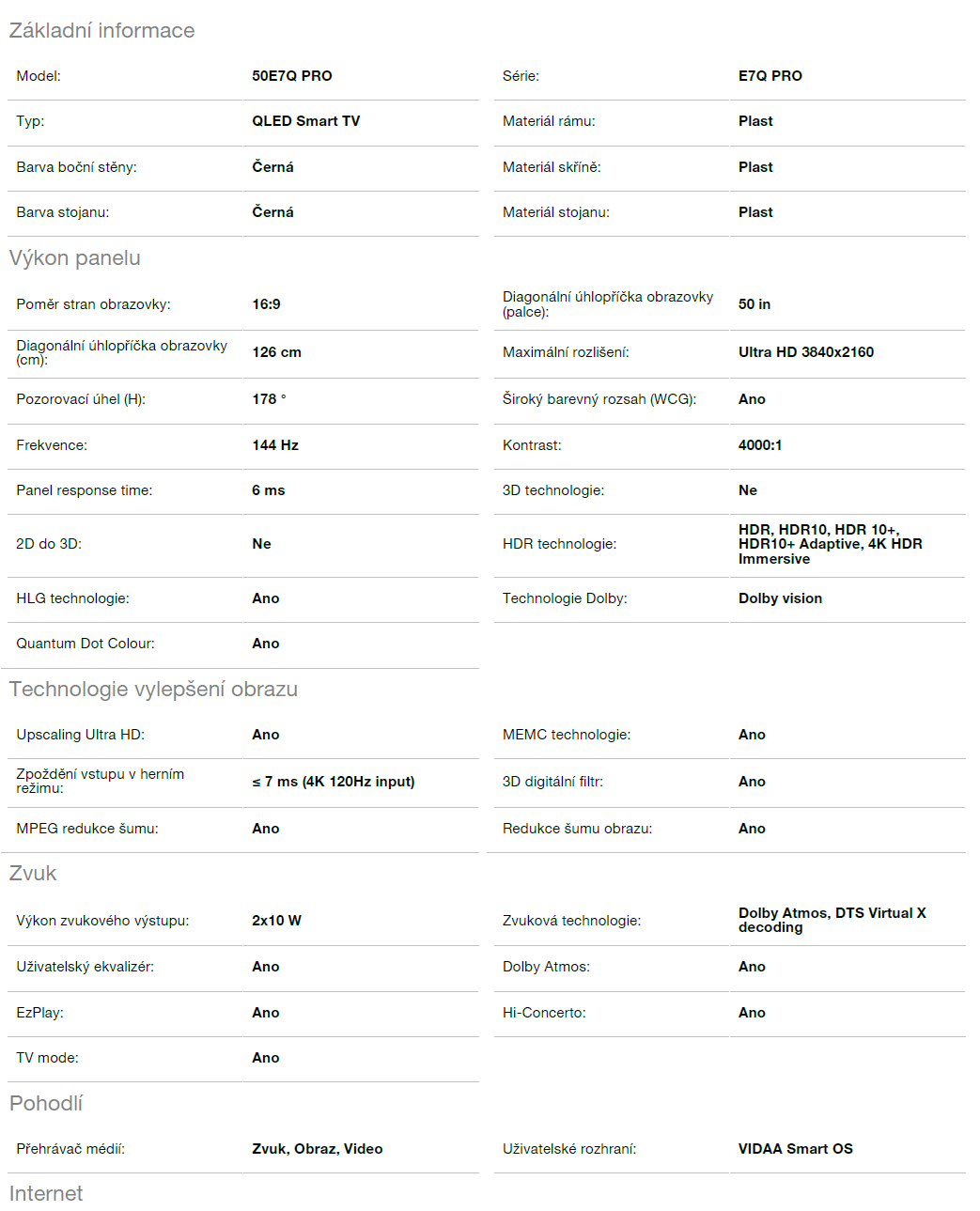Click the Kontrast value 4000:1
This screenshot has height=1211, width=980.
(759, 445)
